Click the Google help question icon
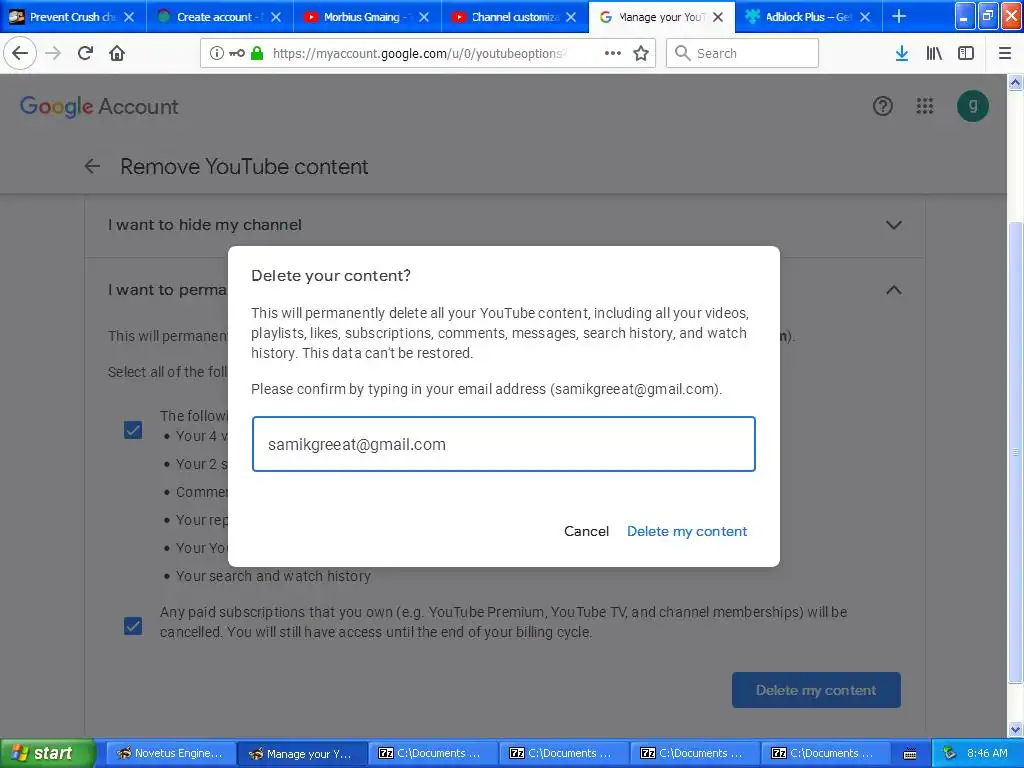The width and height of the screenshot is (1024, 768). 882,106
